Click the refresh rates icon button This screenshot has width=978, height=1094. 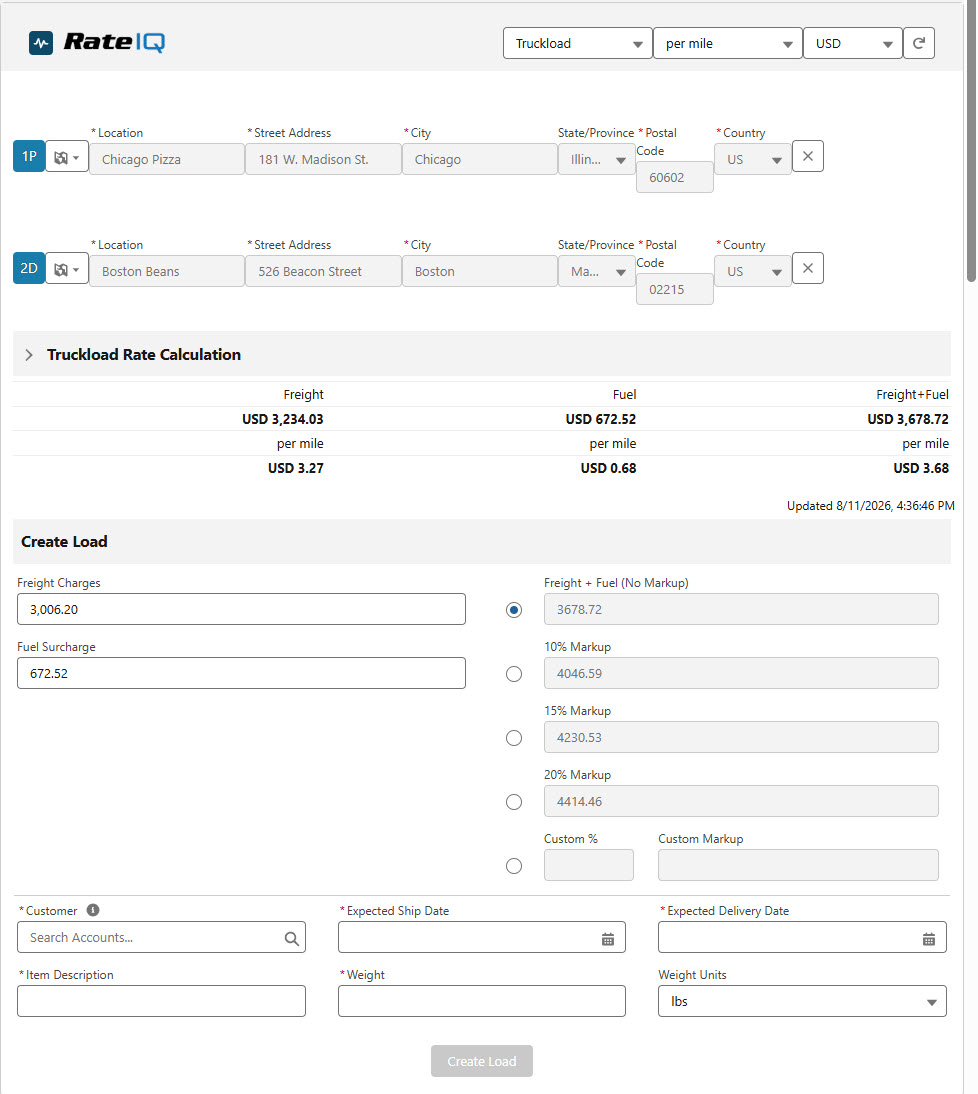coord(919,43)
